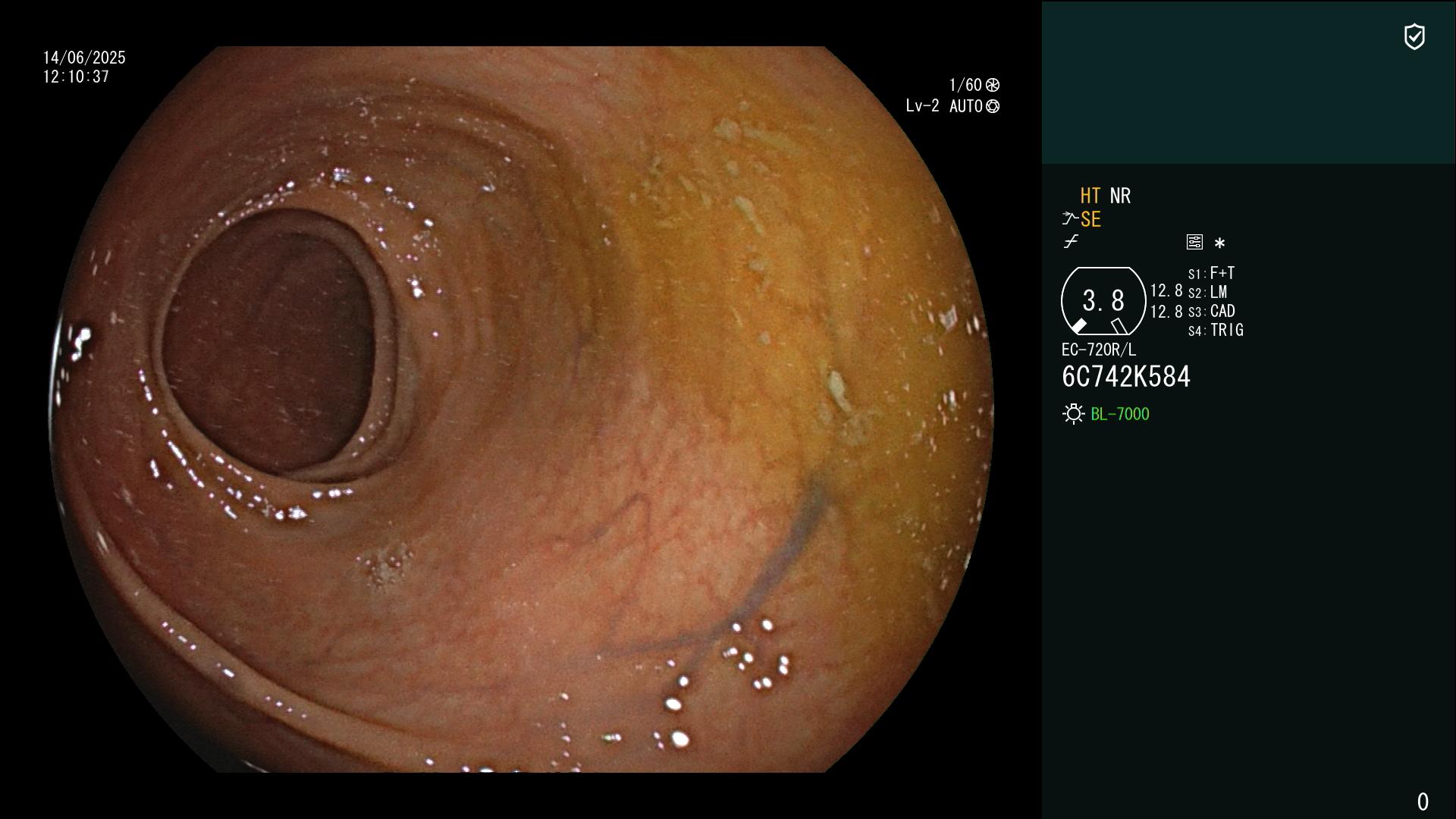Screen dimensions: 1456x819
Task: Click the light source lamp icon
Action: [x=1074, y=414]
